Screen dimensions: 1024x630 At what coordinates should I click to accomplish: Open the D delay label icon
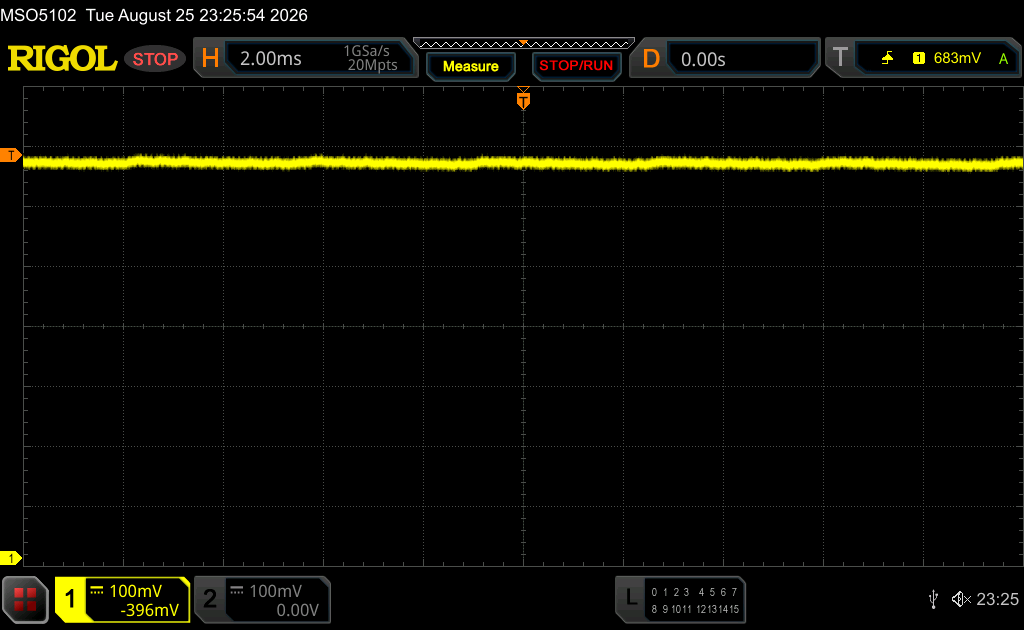tap(651, 59)
